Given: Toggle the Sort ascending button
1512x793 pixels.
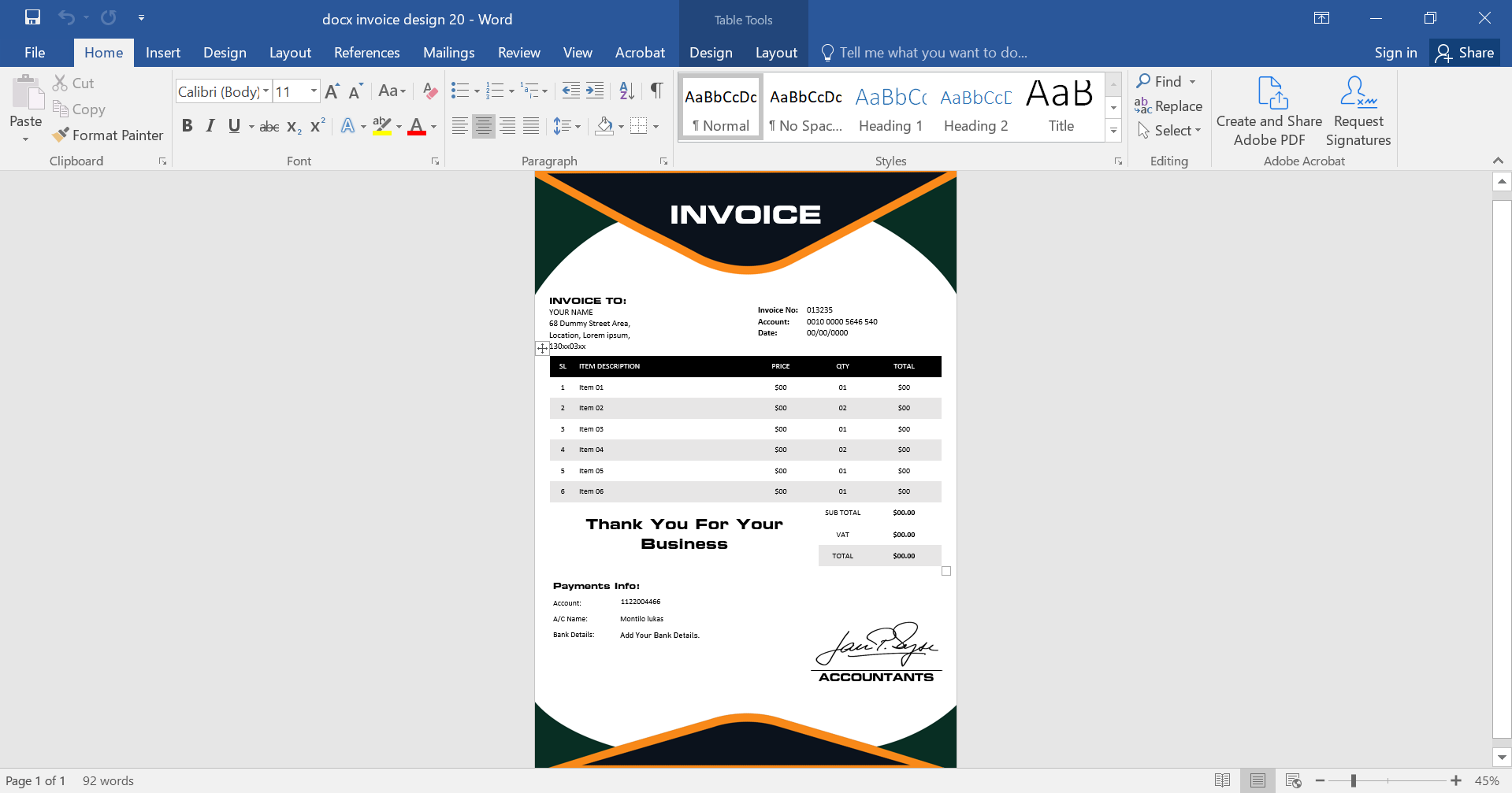Looking at the screenshot, I should [x=626, y=91].
